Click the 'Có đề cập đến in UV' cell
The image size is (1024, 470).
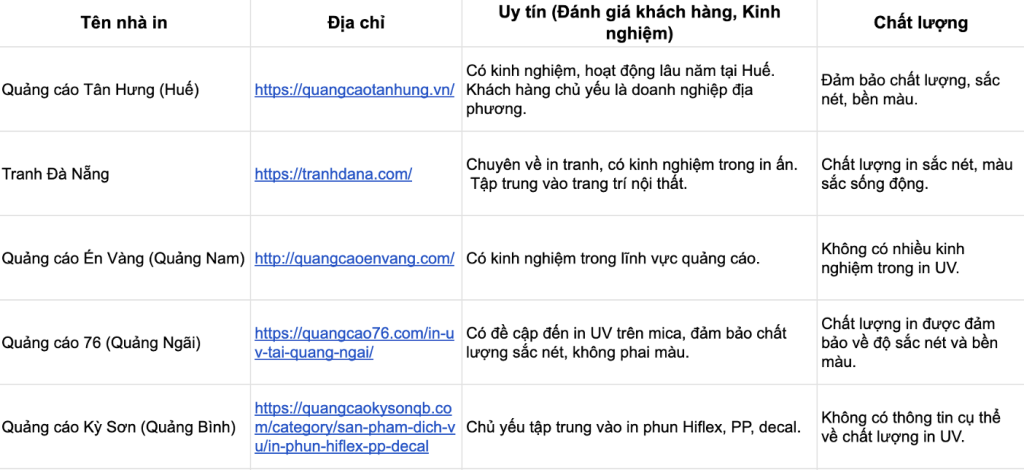(x=639, y=343)
